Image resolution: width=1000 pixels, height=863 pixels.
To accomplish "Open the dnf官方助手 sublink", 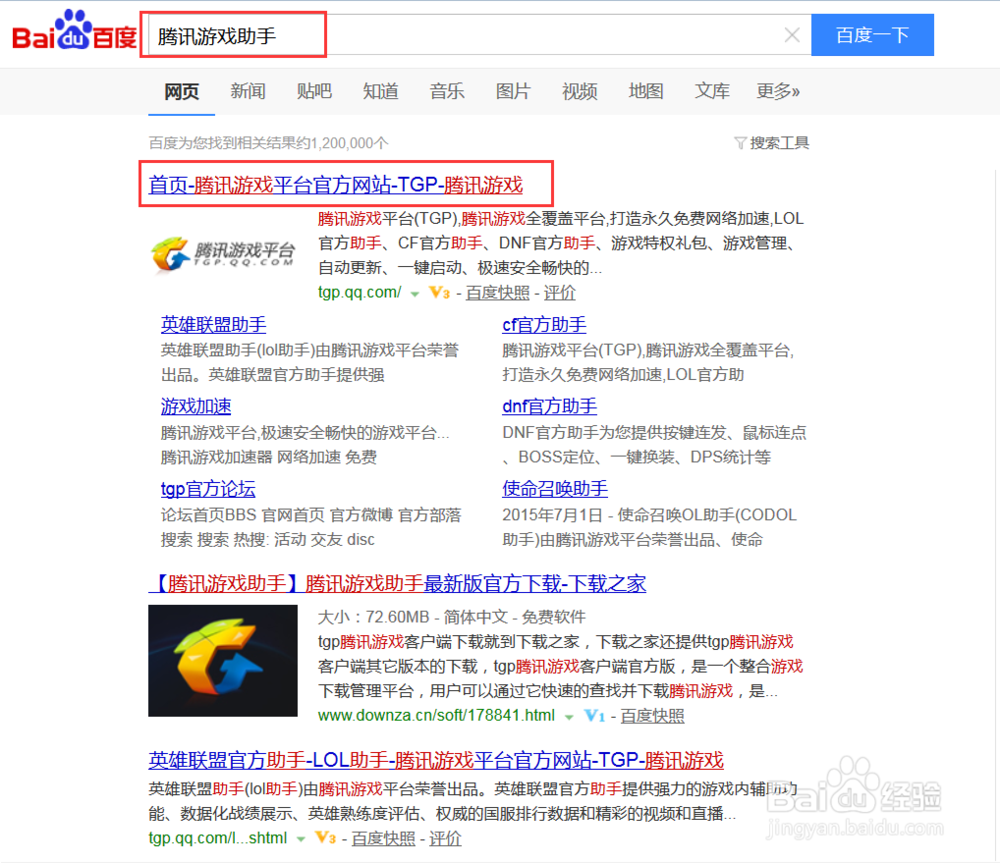I will 549,406.
